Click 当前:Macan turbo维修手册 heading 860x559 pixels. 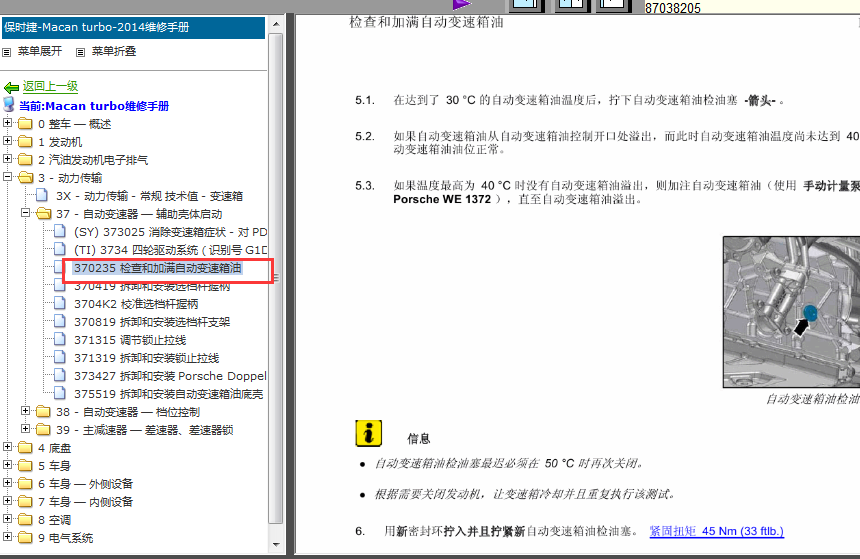pos(94,106)
